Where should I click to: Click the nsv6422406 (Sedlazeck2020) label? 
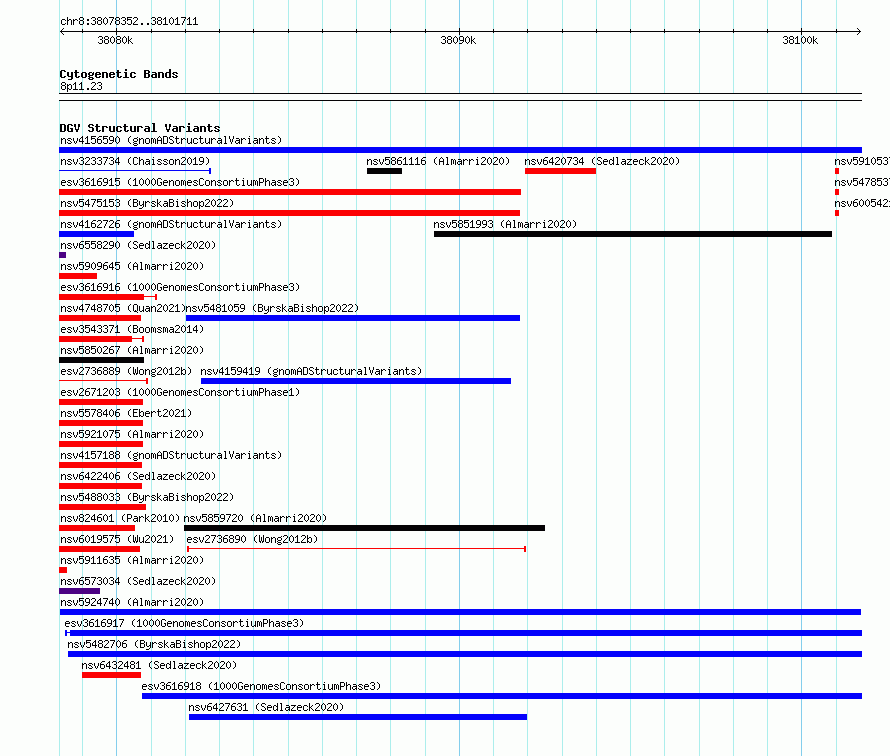(x=138, y=476)
